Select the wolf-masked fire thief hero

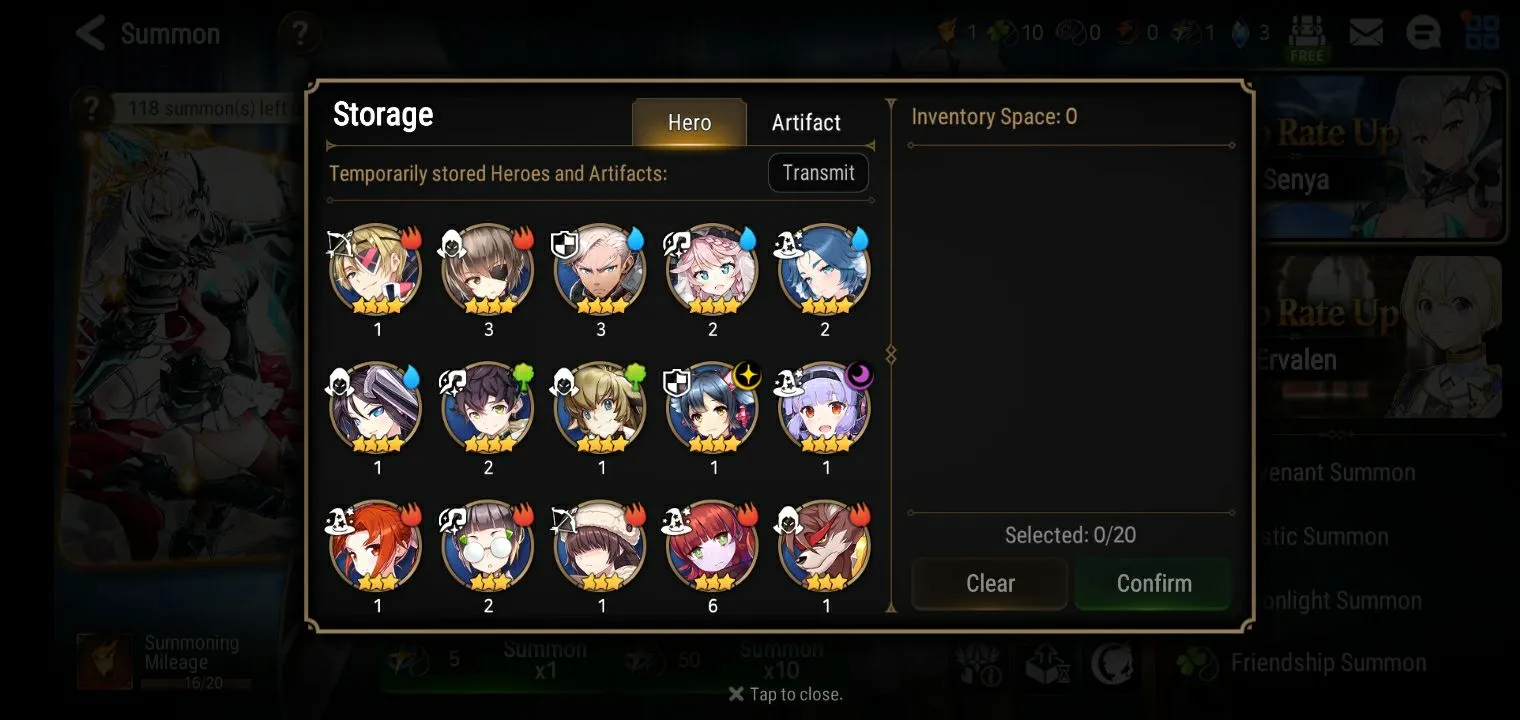click(x=824, y=547)
